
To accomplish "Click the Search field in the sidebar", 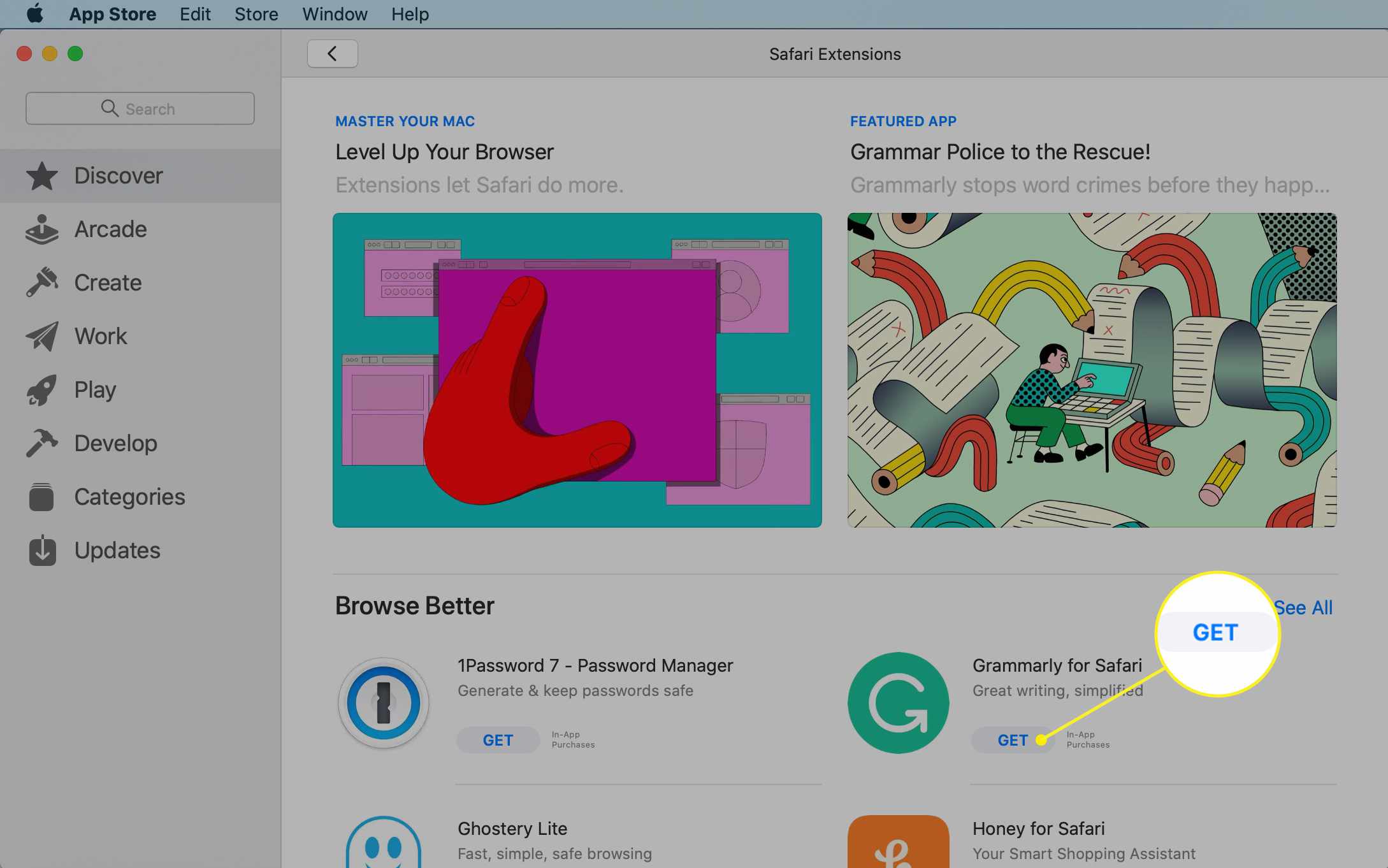I will coord(140,108).
